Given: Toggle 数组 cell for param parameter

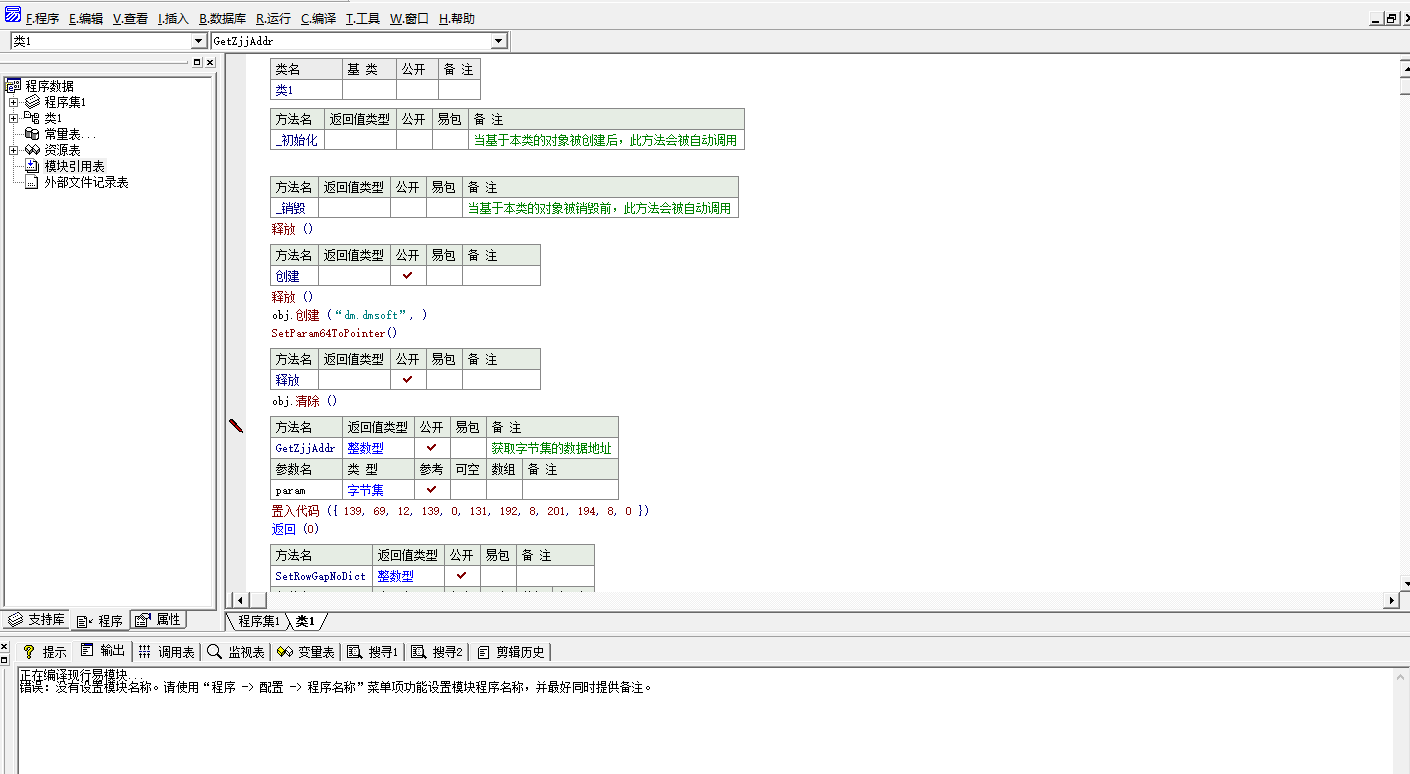Looking at the screenshot, I should [504, 489].
